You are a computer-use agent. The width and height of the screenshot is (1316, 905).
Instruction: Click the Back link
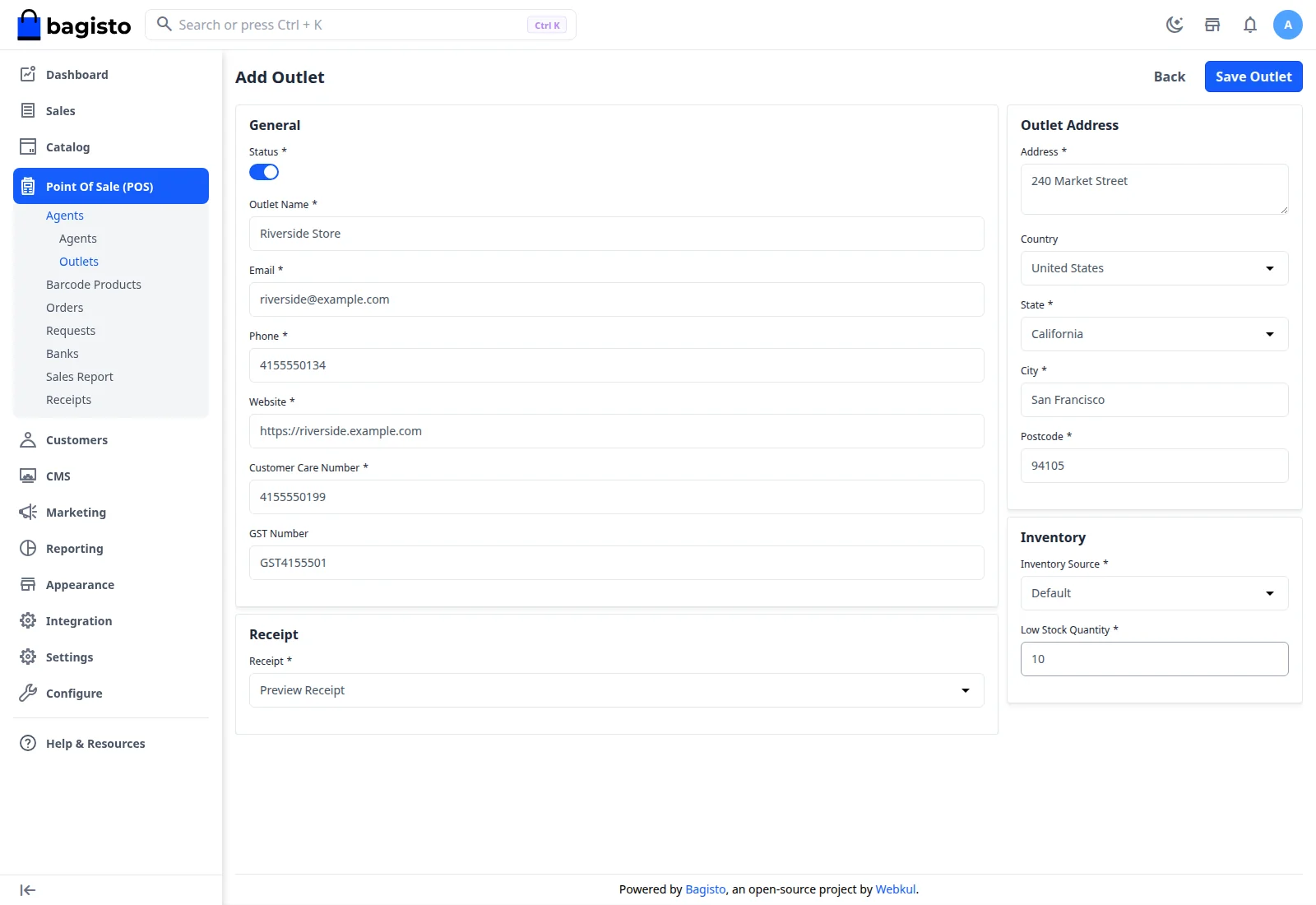coord(1170,77)
